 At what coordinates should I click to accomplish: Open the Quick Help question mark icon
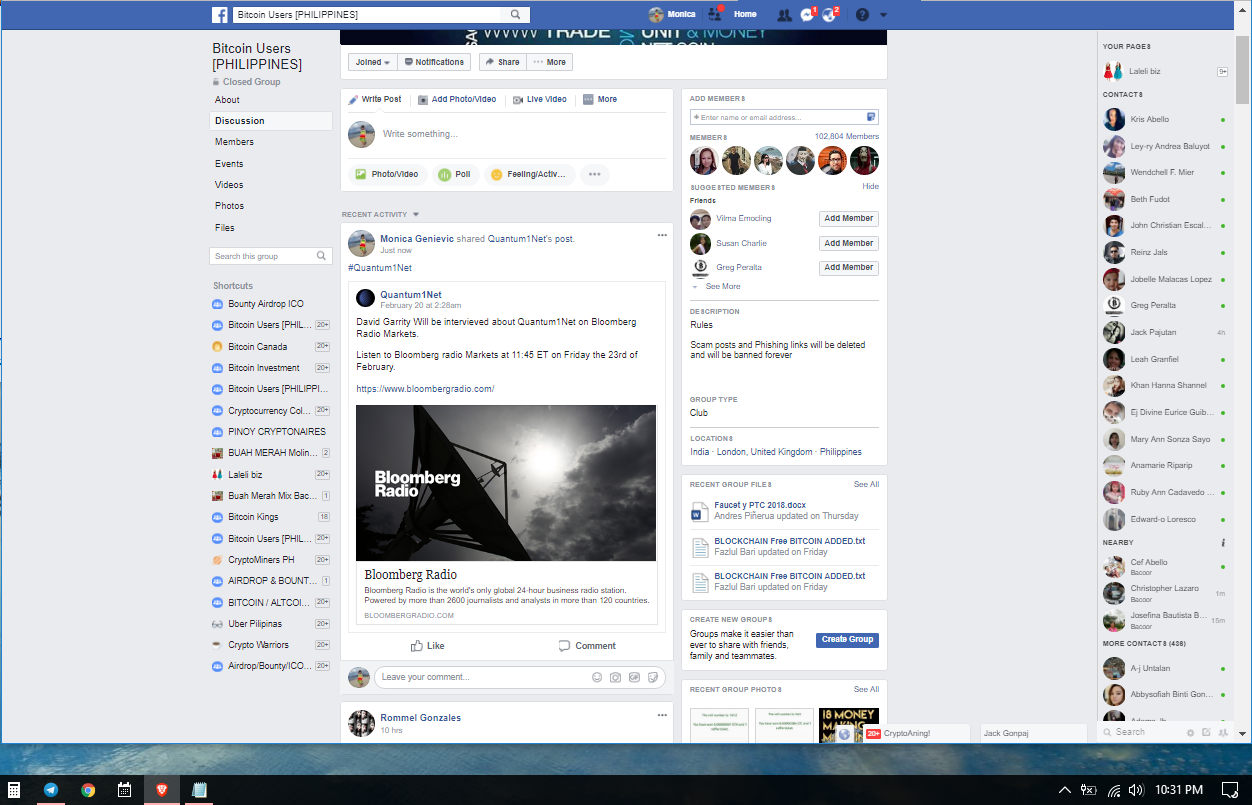(x=862, y=15)
